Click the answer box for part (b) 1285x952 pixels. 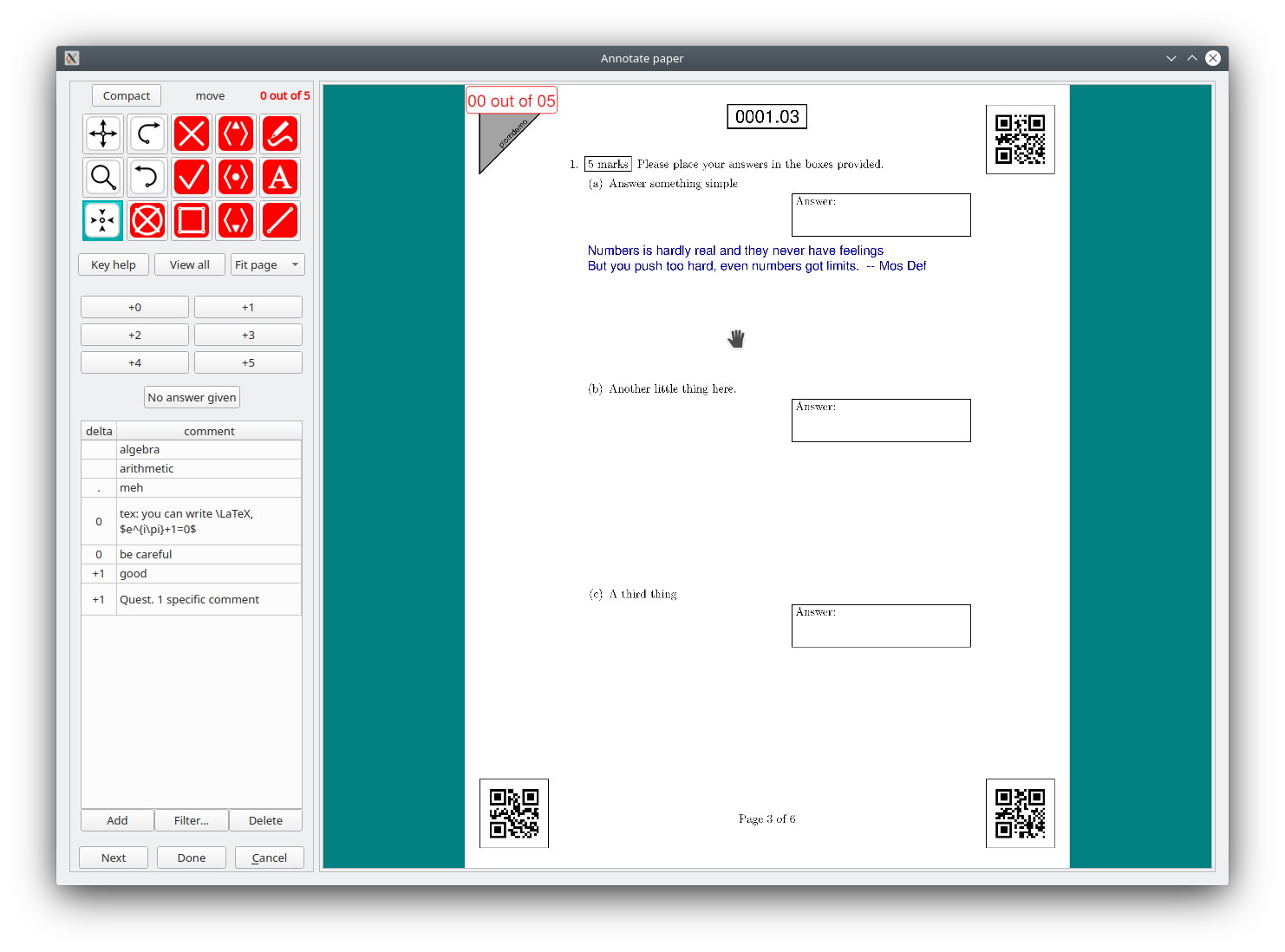click(881, 421)
